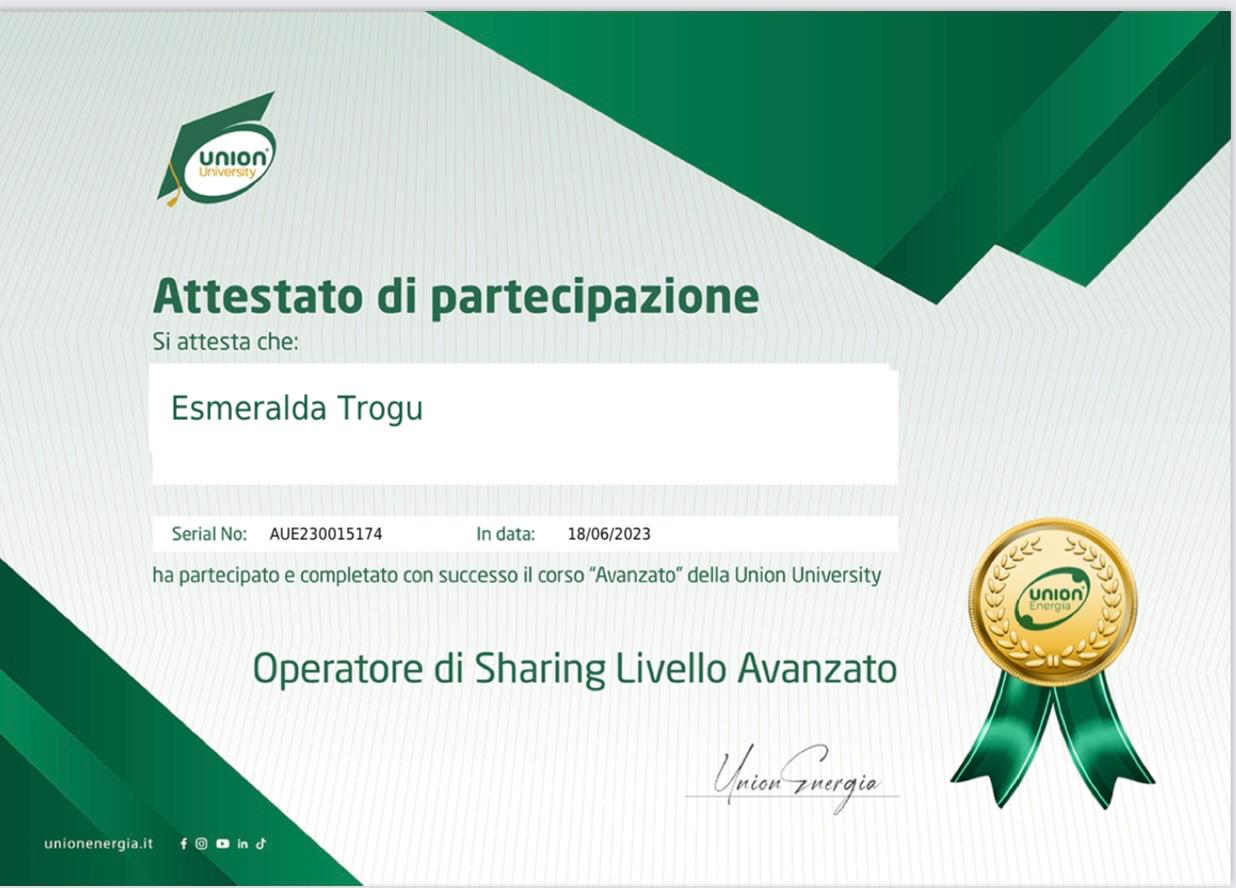
Task: Click the "In data:" label
Action: 505,534
